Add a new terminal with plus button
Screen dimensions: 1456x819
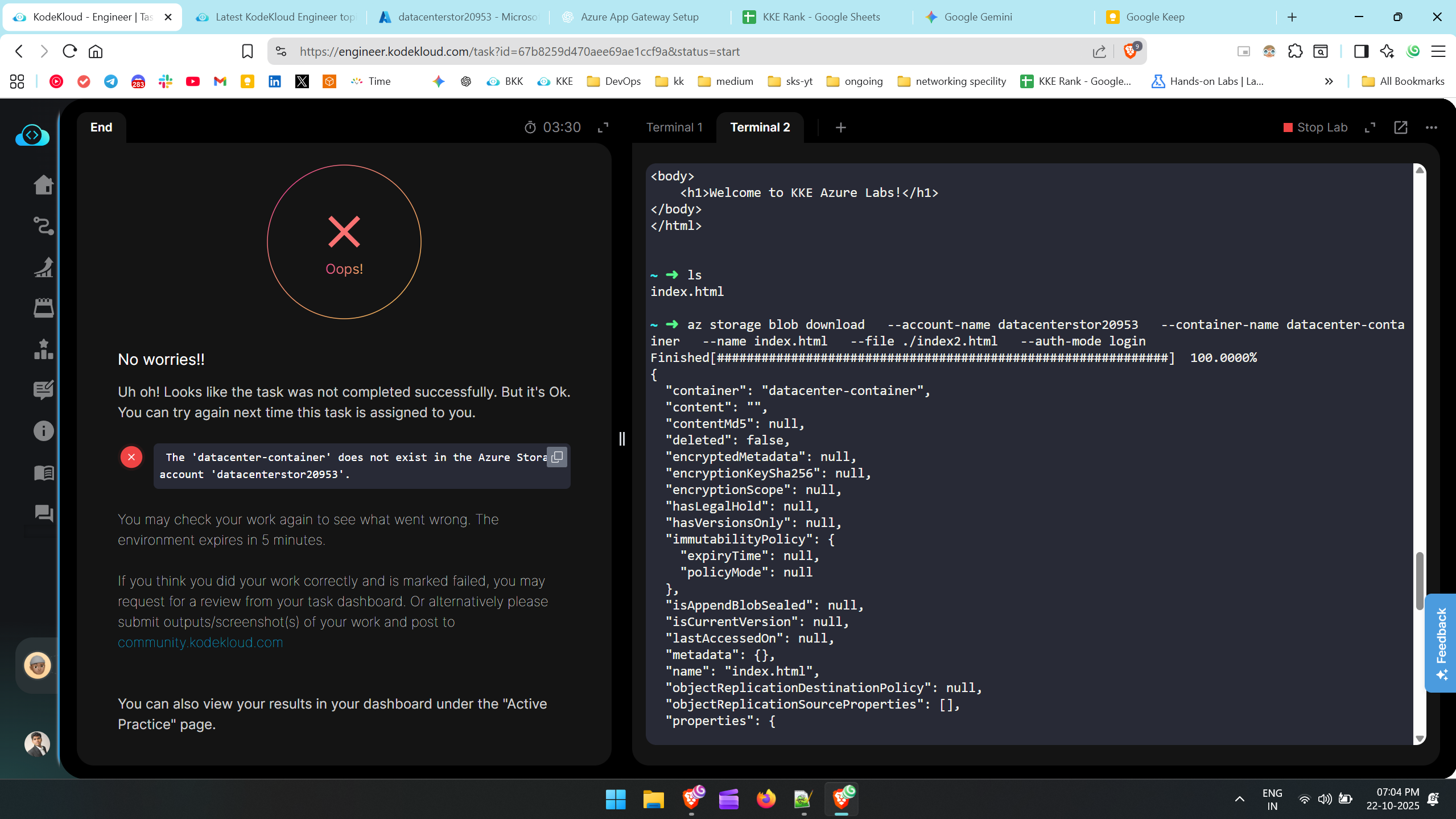click(841, 127)
